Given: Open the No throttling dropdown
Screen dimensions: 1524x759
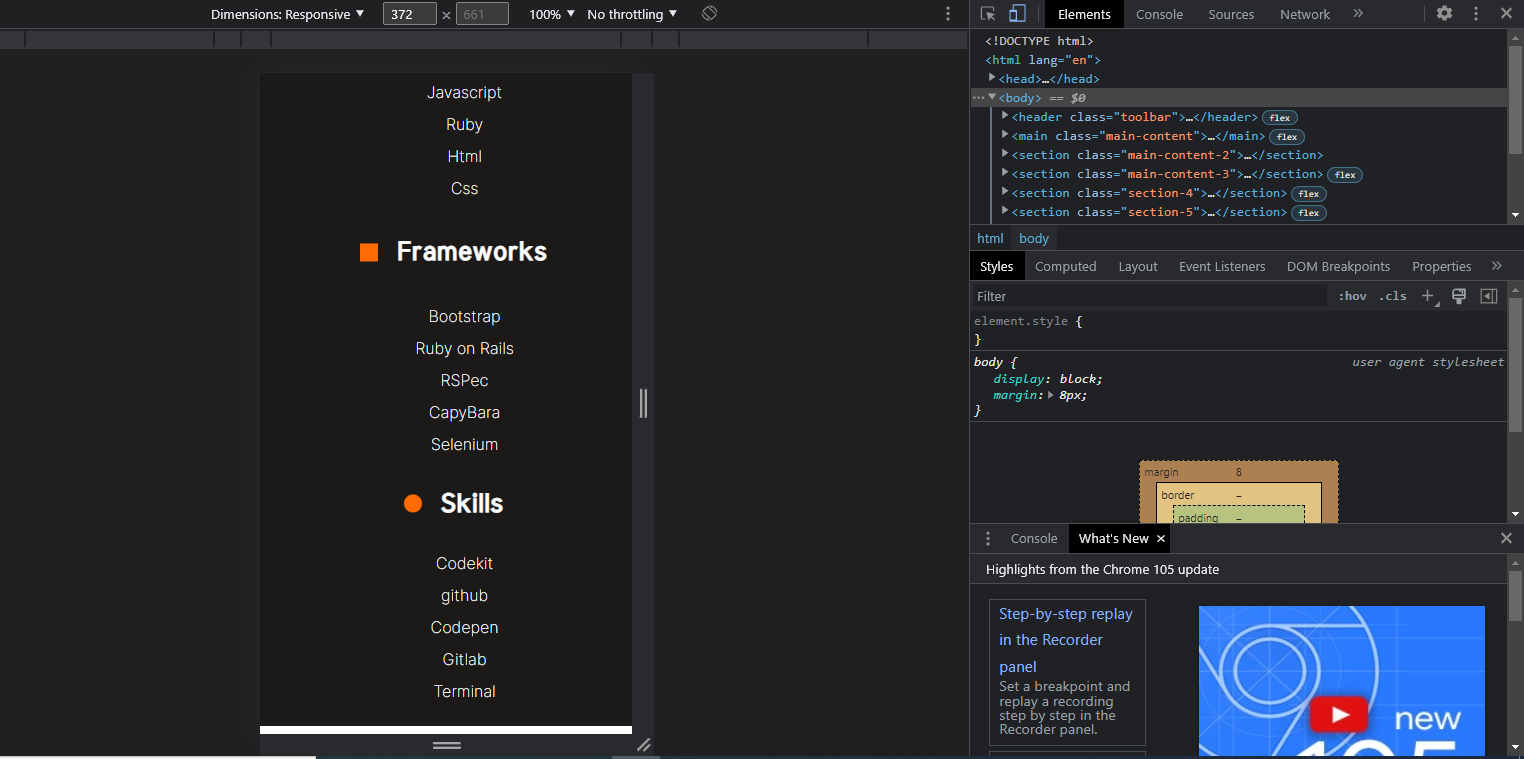Looking at the screenshot, I should tap(631, 14).
